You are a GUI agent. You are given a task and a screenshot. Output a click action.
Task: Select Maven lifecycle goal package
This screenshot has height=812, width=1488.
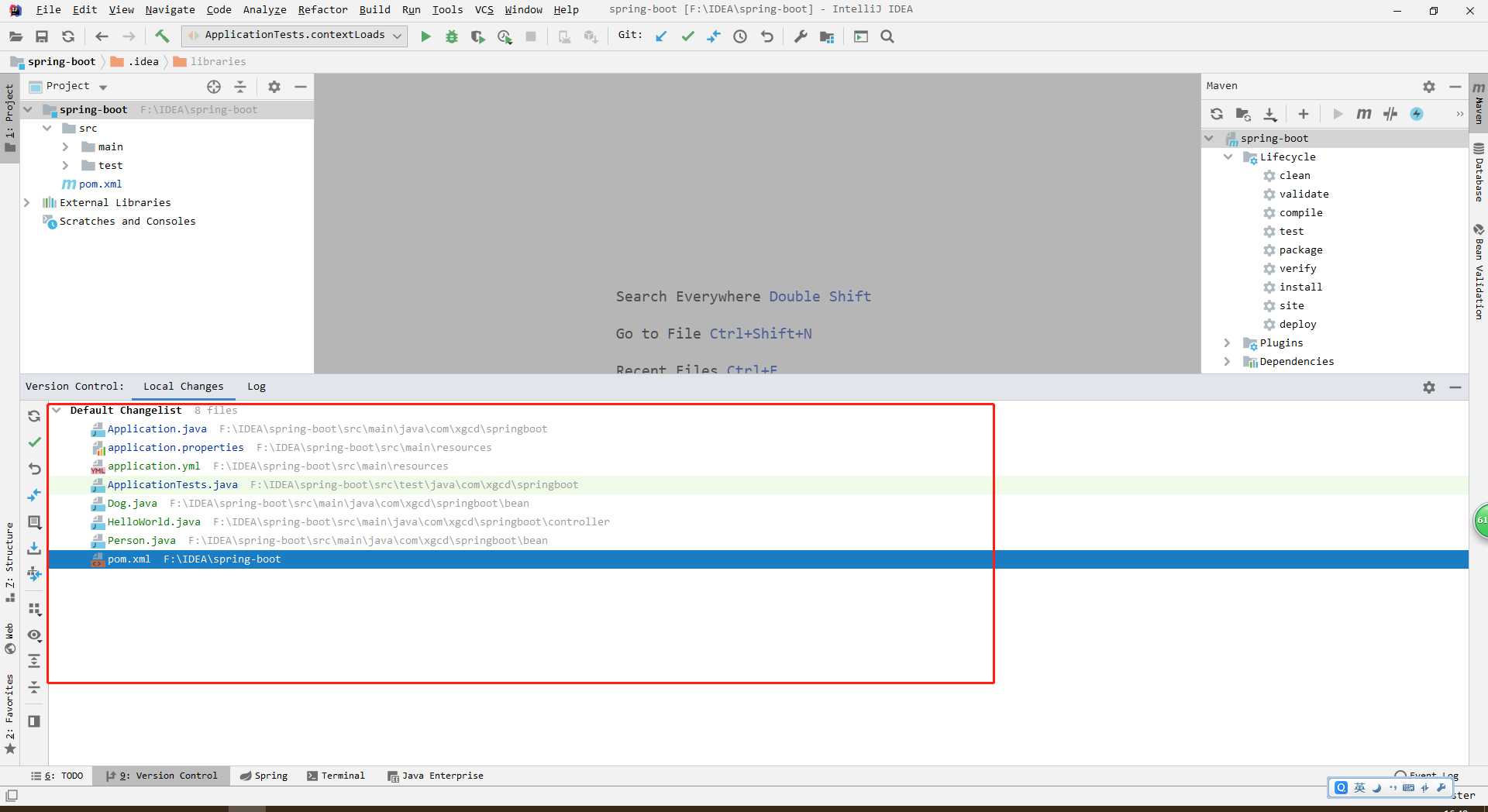tap(1300, 249)
